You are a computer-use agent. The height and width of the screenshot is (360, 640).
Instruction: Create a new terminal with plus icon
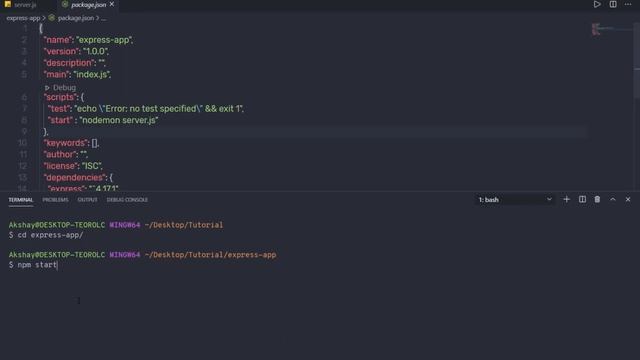[566, 199]
